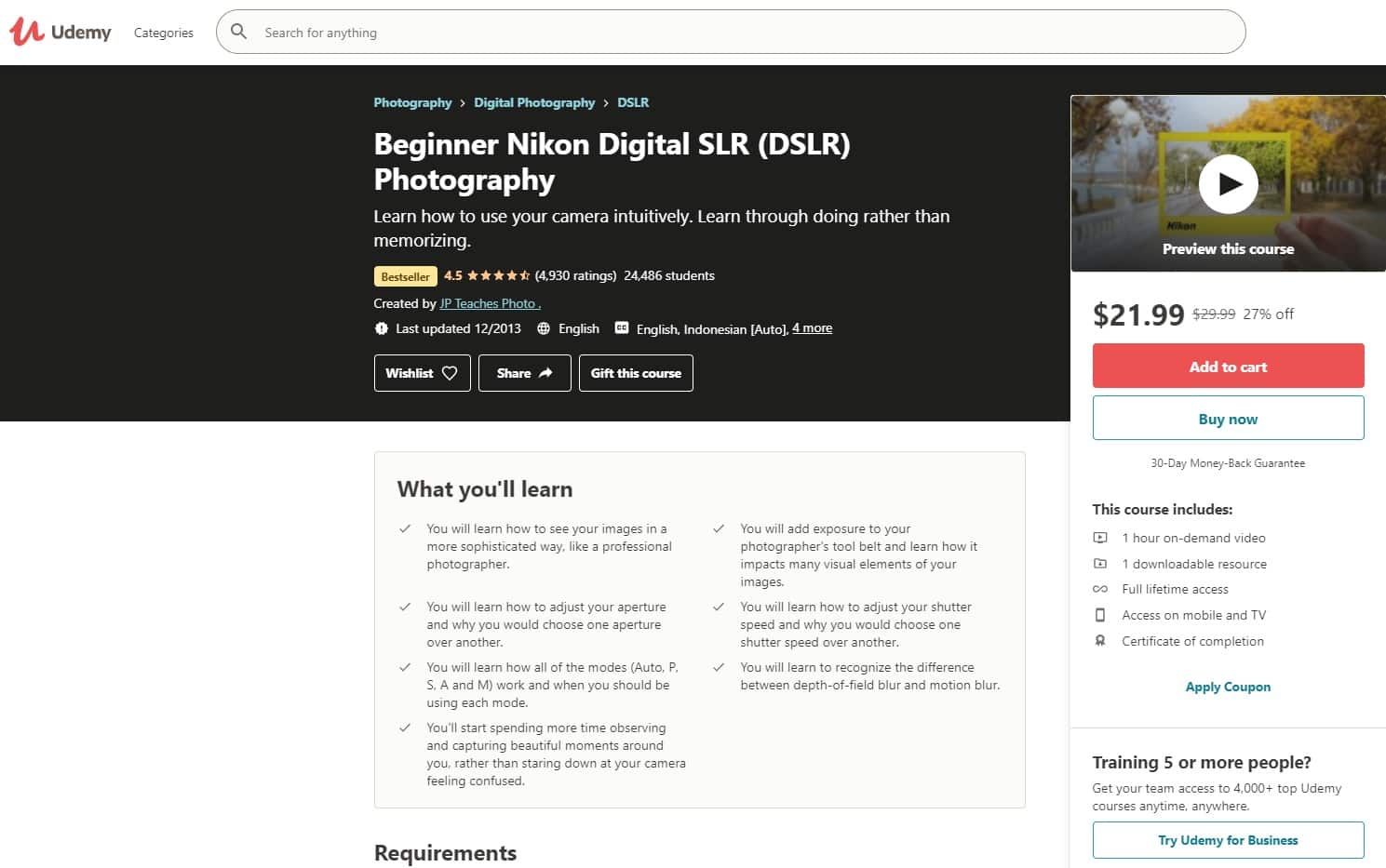Image resolution: width=1386 pixels, height=868 pixels.
Task: Open the DSLR breadcrumb link
Action: click(x=633, y=102)
